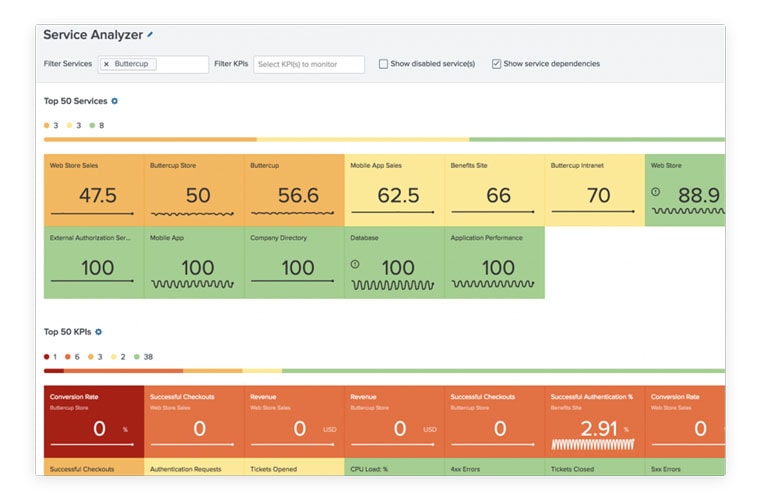Open settings gear next to Top 50 Services
The image size is (760, 500).
tap(115, 101)
